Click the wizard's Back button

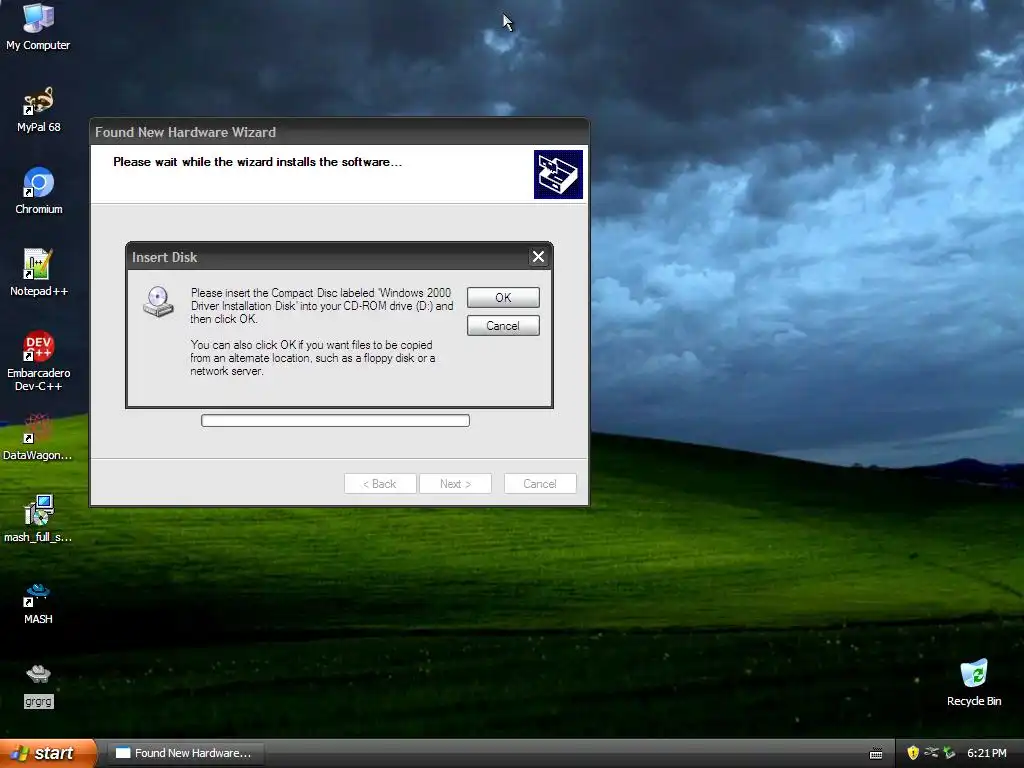[x=380, y=484]
